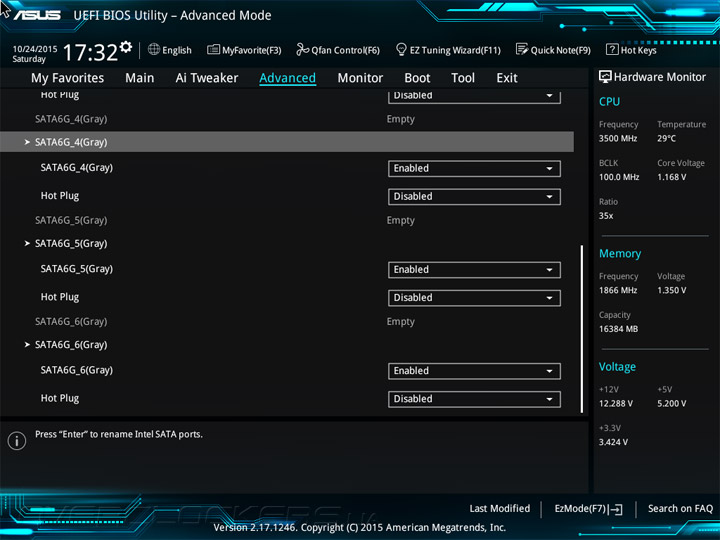Open Quick Note(F9)
The image size is (720, 540).
point(553,50)
